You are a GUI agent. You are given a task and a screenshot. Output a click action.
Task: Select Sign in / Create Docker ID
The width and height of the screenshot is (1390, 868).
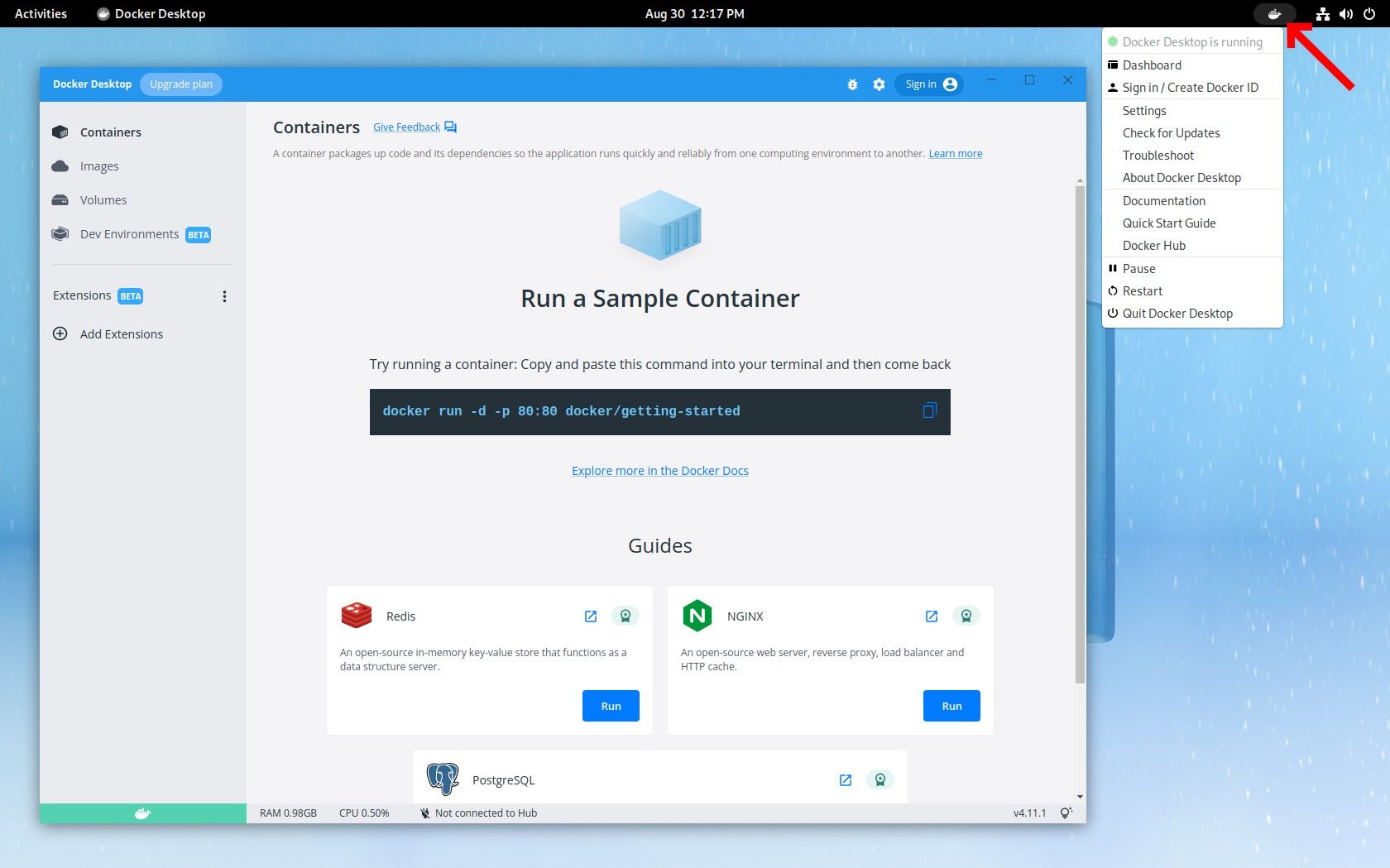[1192, 88]
